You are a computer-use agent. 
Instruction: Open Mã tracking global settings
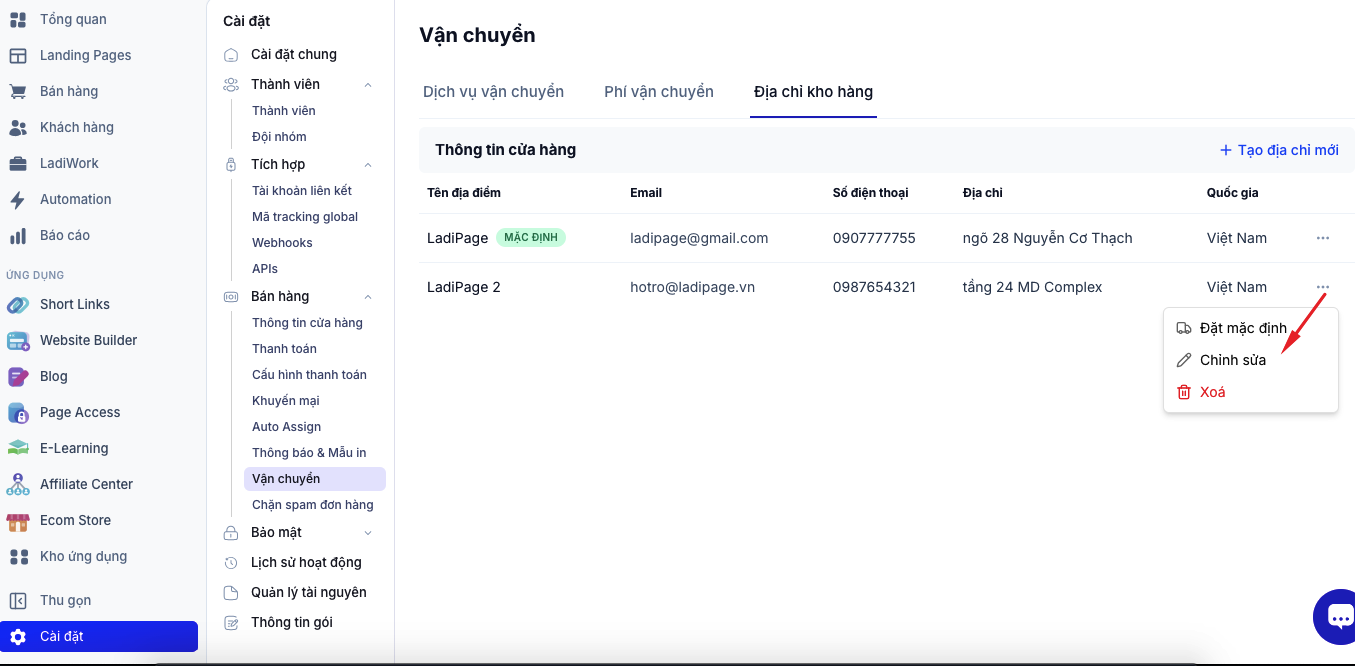coord(305,216)
